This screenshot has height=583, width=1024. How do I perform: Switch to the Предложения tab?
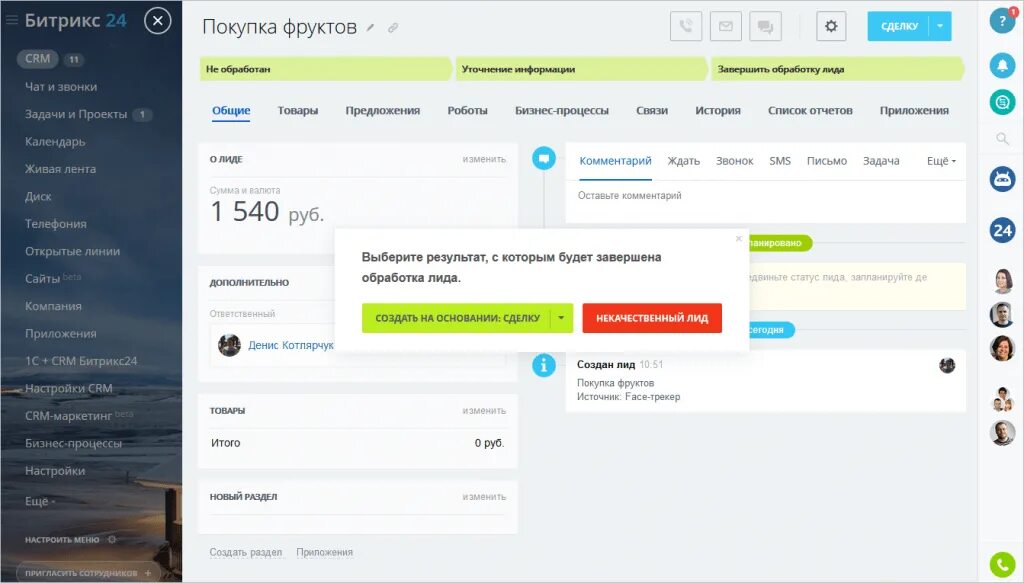383,110
